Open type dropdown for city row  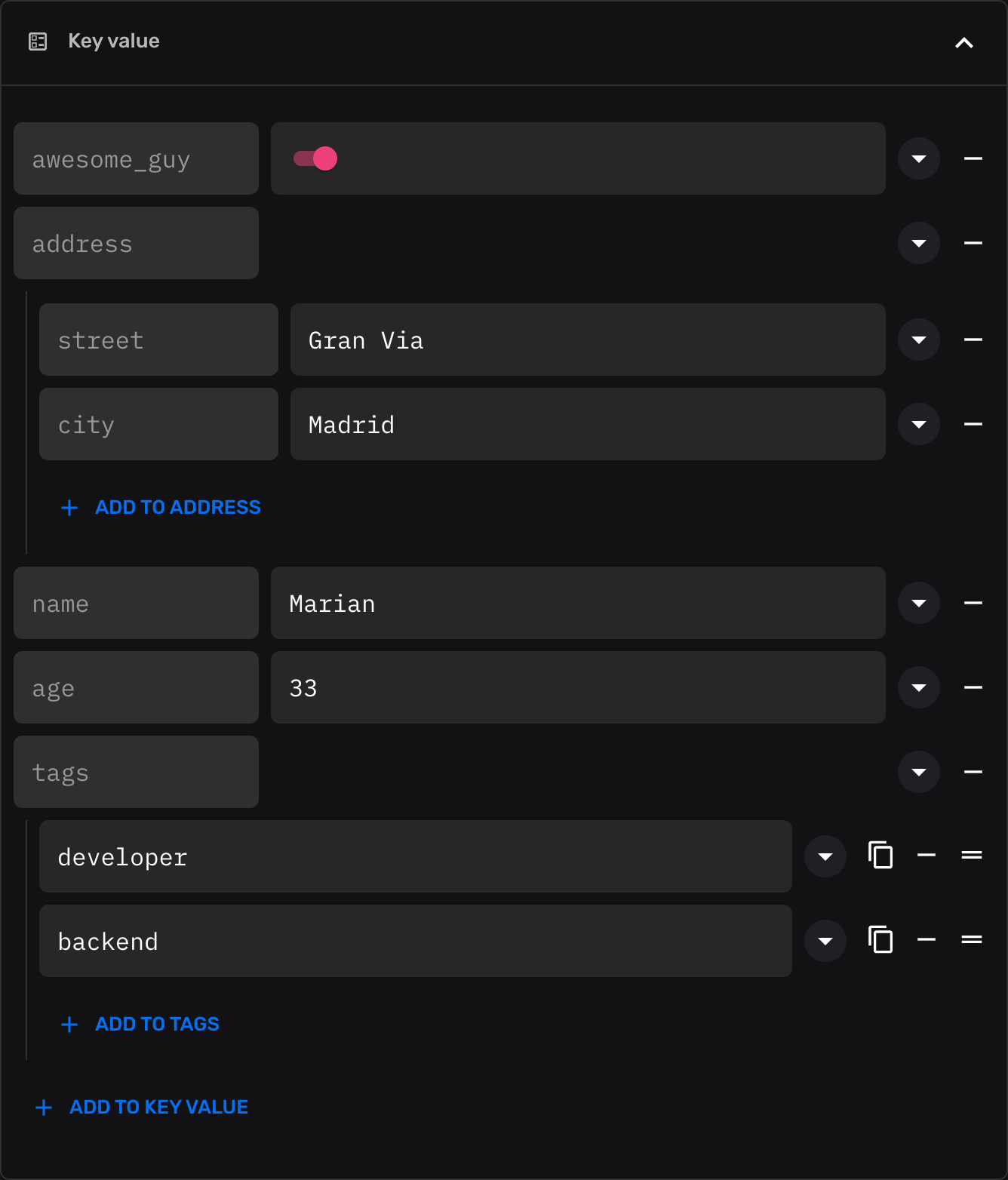tap(918, 424)
